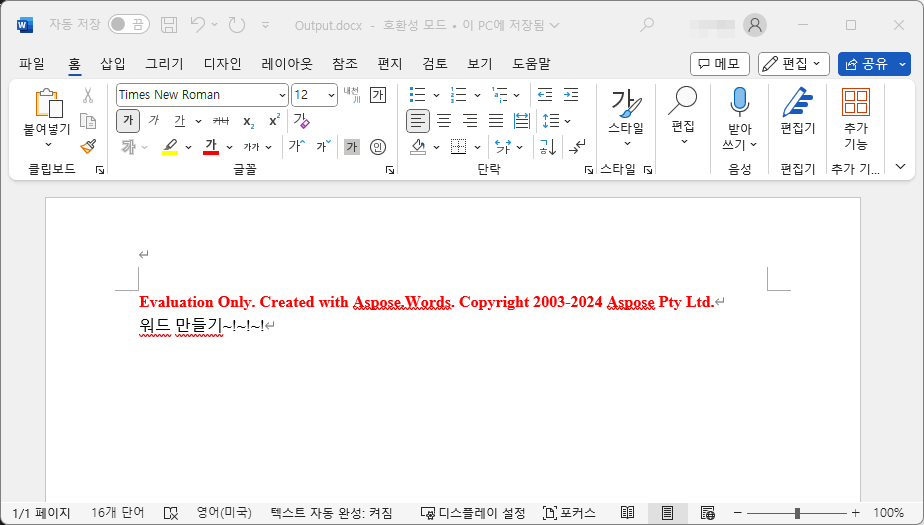Insert enclosed character
924x525 pixels.
[378, 147]
